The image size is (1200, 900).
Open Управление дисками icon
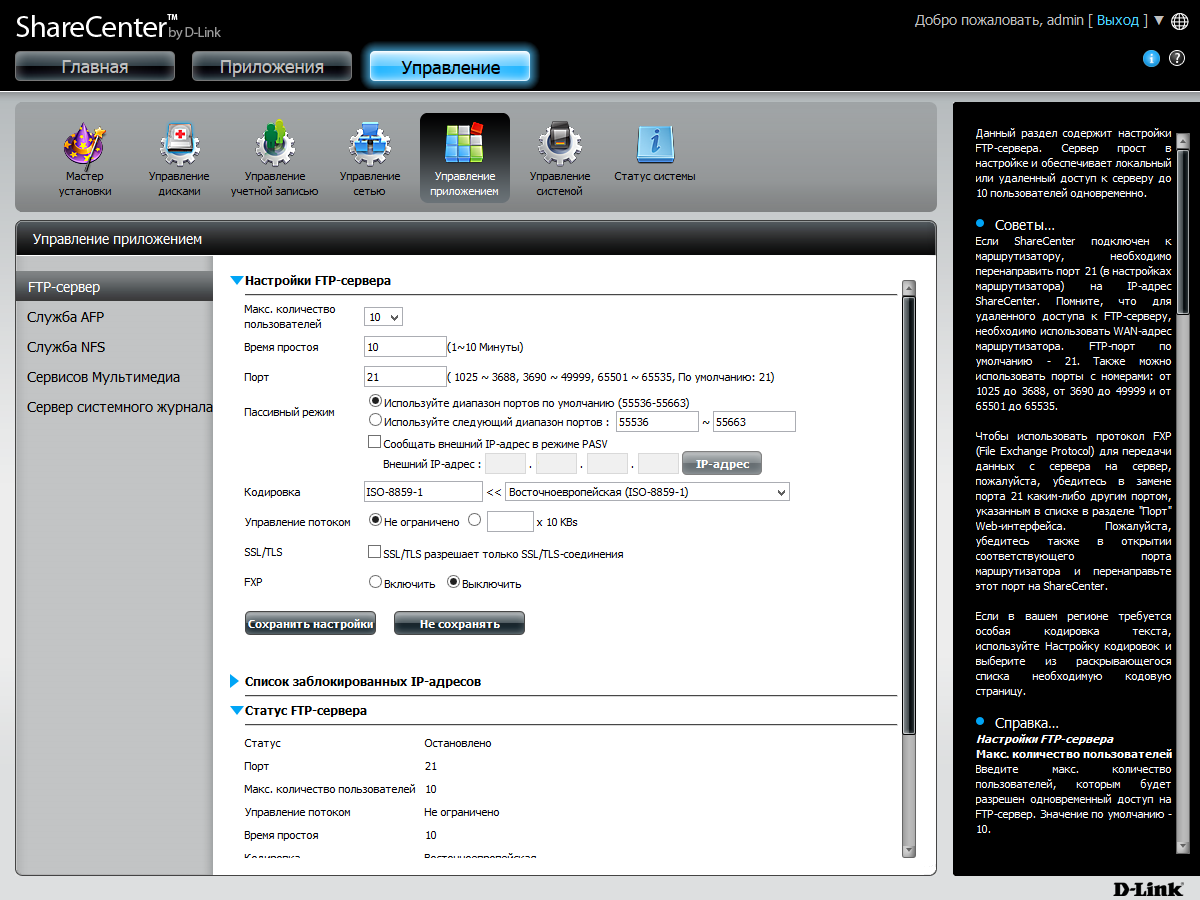coord(180,159)
